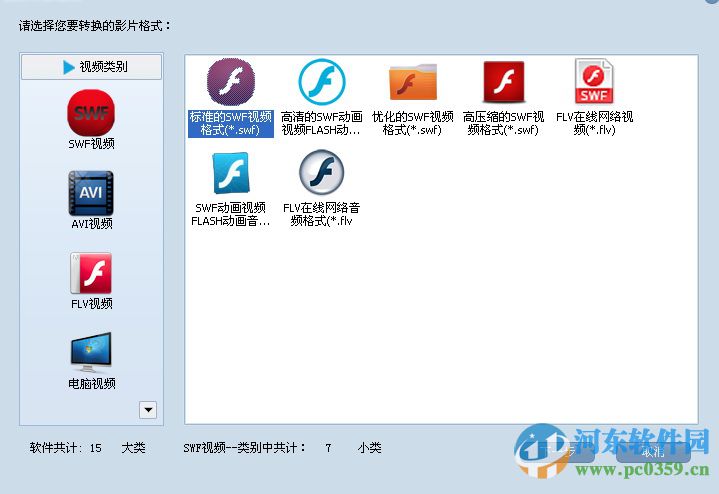Select the red 高压缩的SWF视频格式(*.swf) icon
Image resolution: width=719 pixels, height=494 pixels.
[x=503, y=82]
